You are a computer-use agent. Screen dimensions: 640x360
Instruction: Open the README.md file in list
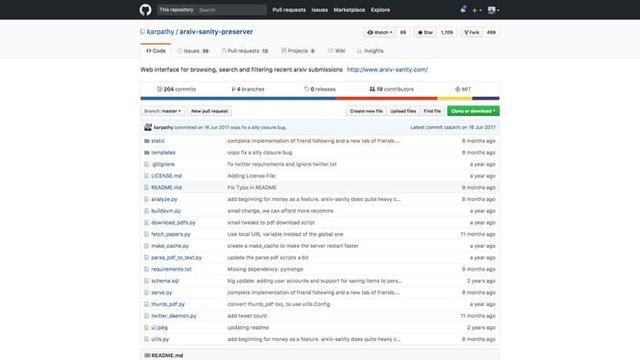167,188
